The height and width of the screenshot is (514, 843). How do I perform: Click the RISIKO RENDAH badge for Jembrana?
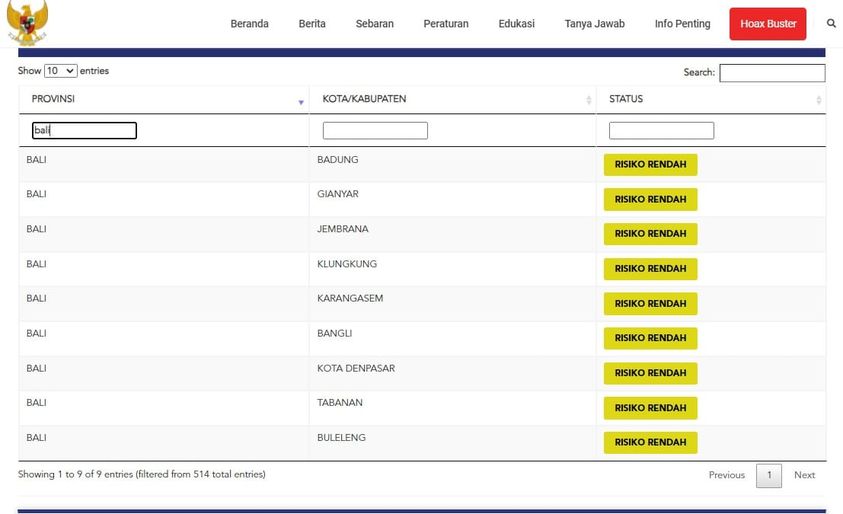pyautogui.click(x=651, y=234)
